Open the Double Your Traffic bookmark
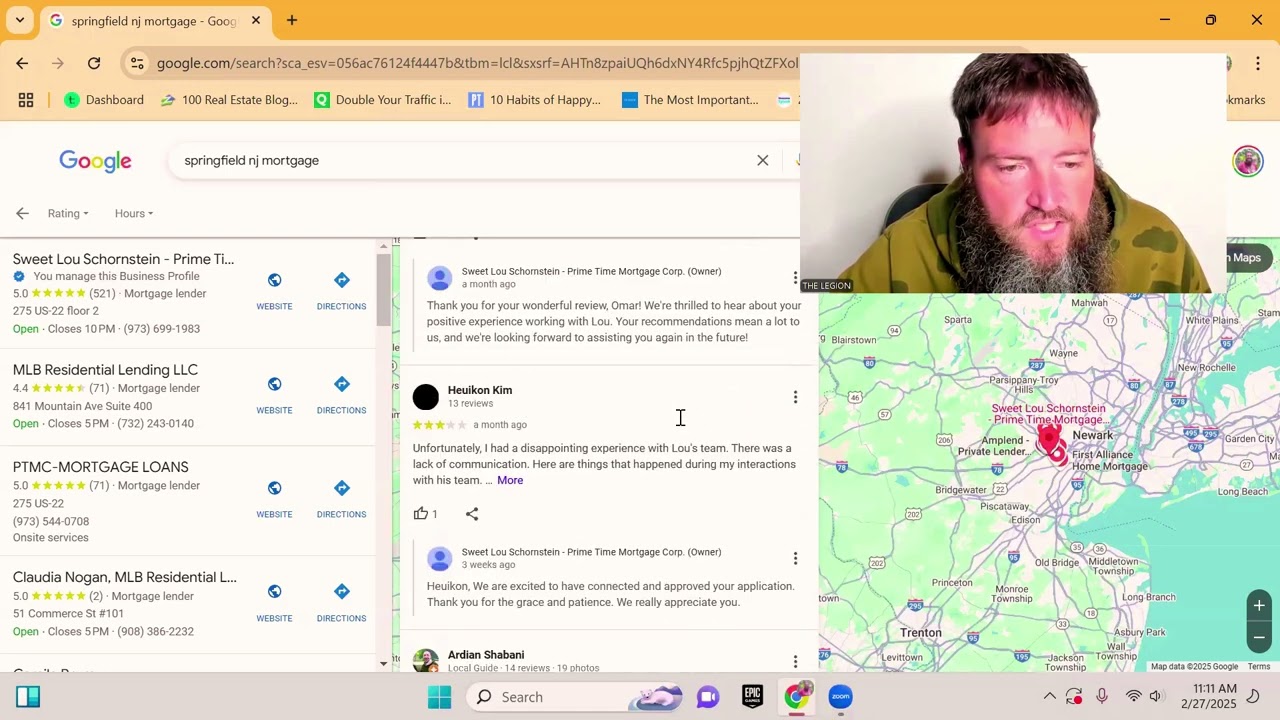1280x720 pixels. coord(383,100)
